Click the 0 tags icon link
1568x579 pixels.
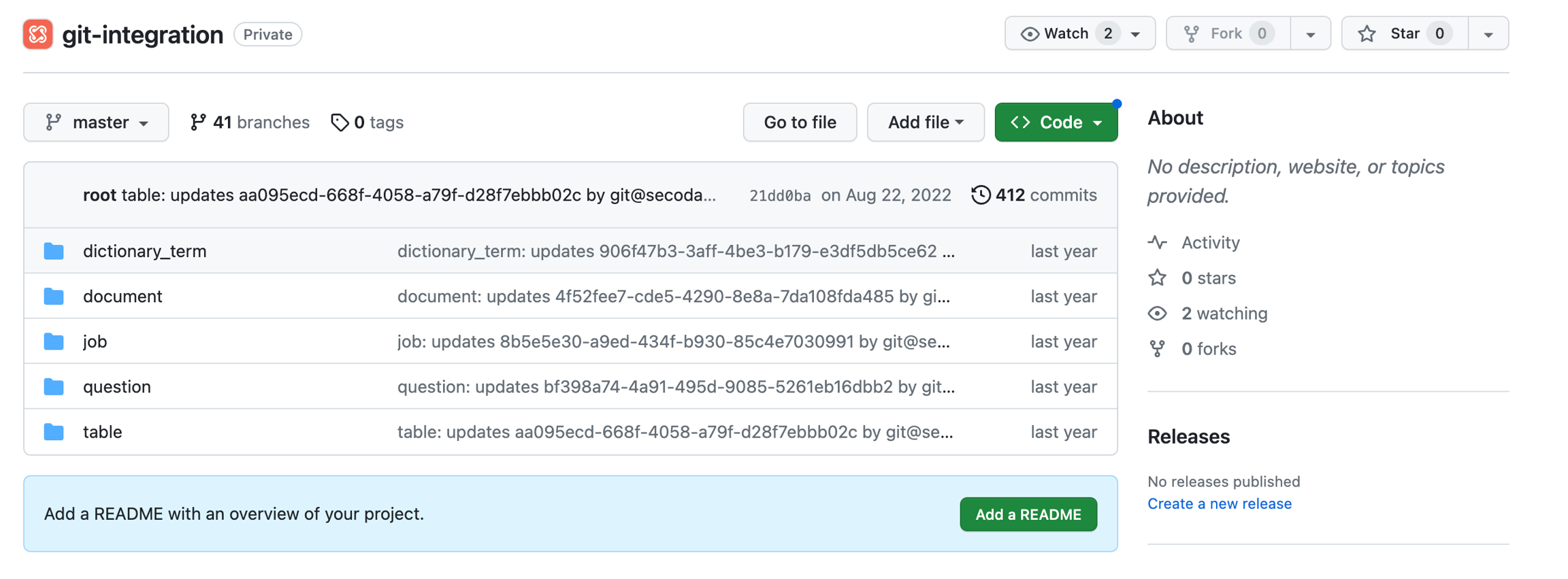[340, 122]
